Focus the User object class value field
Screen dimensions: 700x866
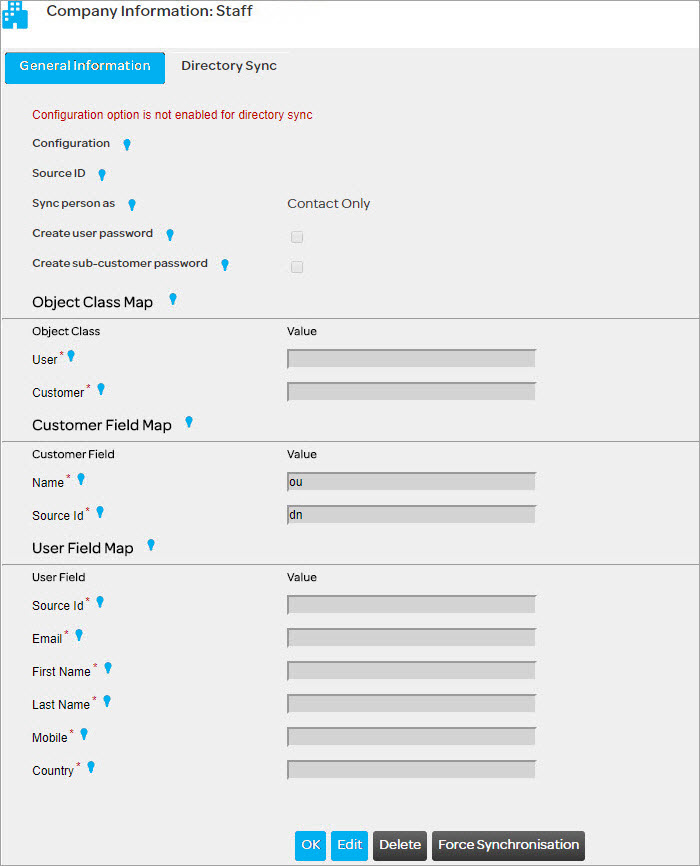(x=411, y=359)
